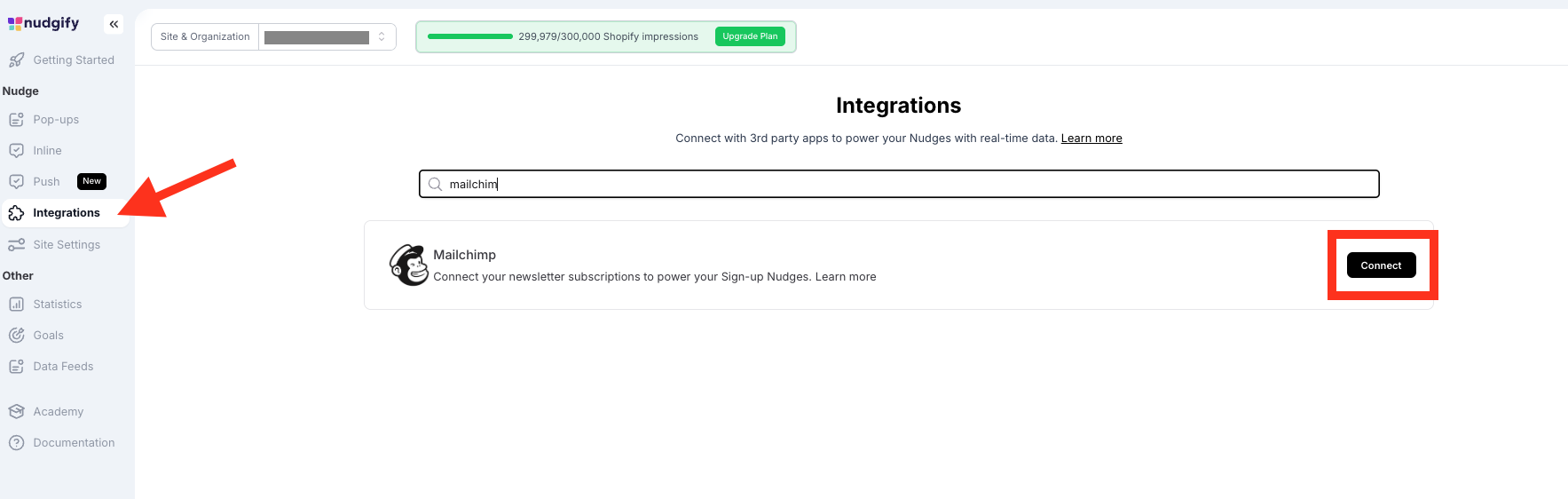This screenshot has width=1568, height=499.
Task: Click the Upgrade Plan button
Action: pyautogui.click(x=750, y=36)
